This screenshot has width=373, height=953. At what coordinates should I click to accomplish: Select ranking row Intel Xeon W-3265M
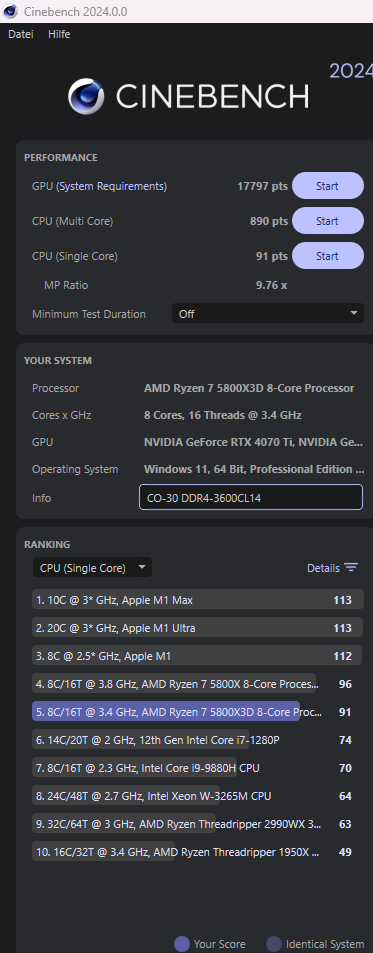(198, 796)
